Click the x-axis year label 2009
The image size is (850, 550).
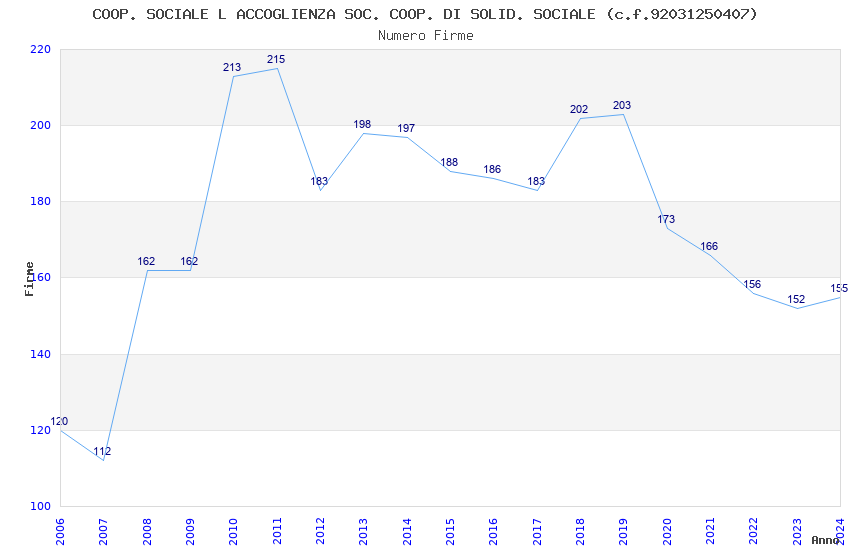click(190, 532)
